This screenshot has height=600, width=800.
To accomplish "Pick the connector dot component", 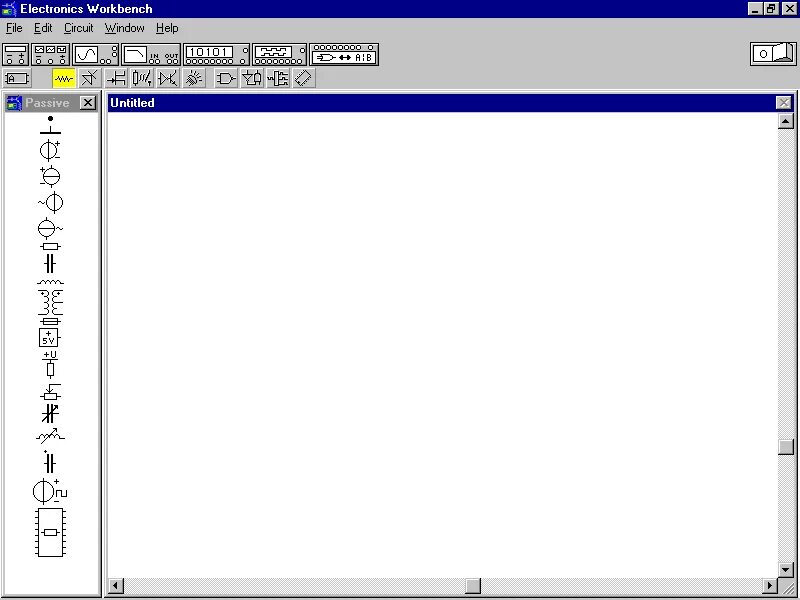I will click(x=50, y=118).
